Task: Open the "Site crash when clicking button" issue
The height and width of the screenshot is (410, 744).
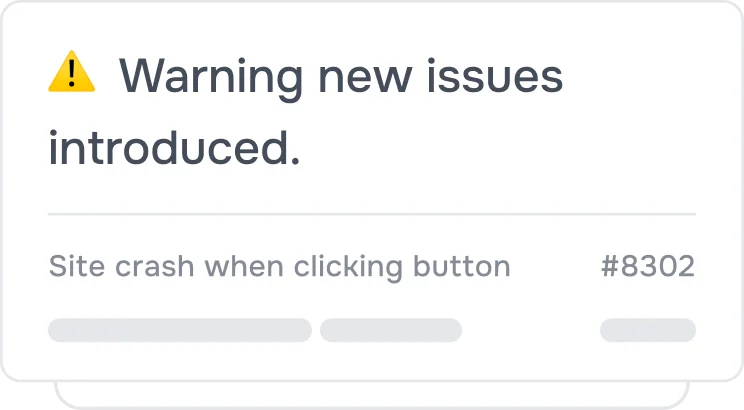Action: click(279, 267)
